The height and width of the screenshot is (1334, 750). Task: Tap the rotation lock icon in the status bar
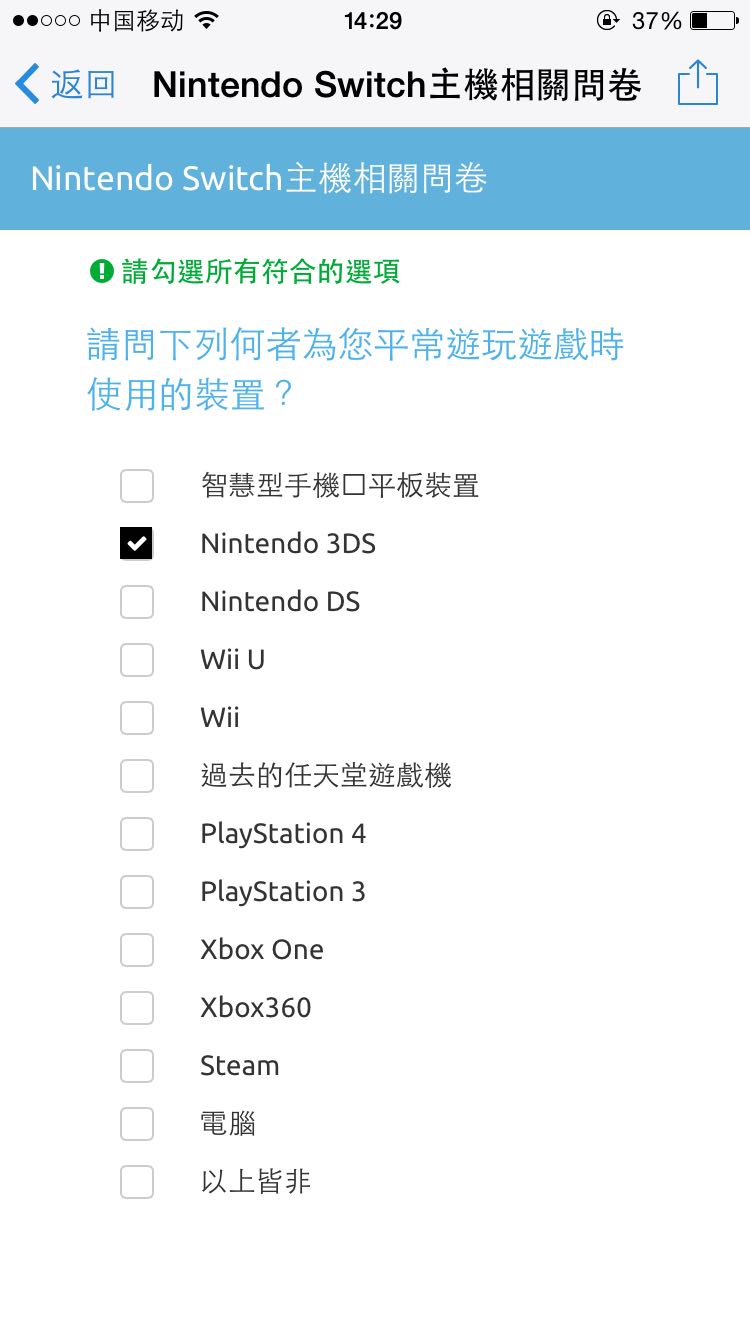pos(606,20)
